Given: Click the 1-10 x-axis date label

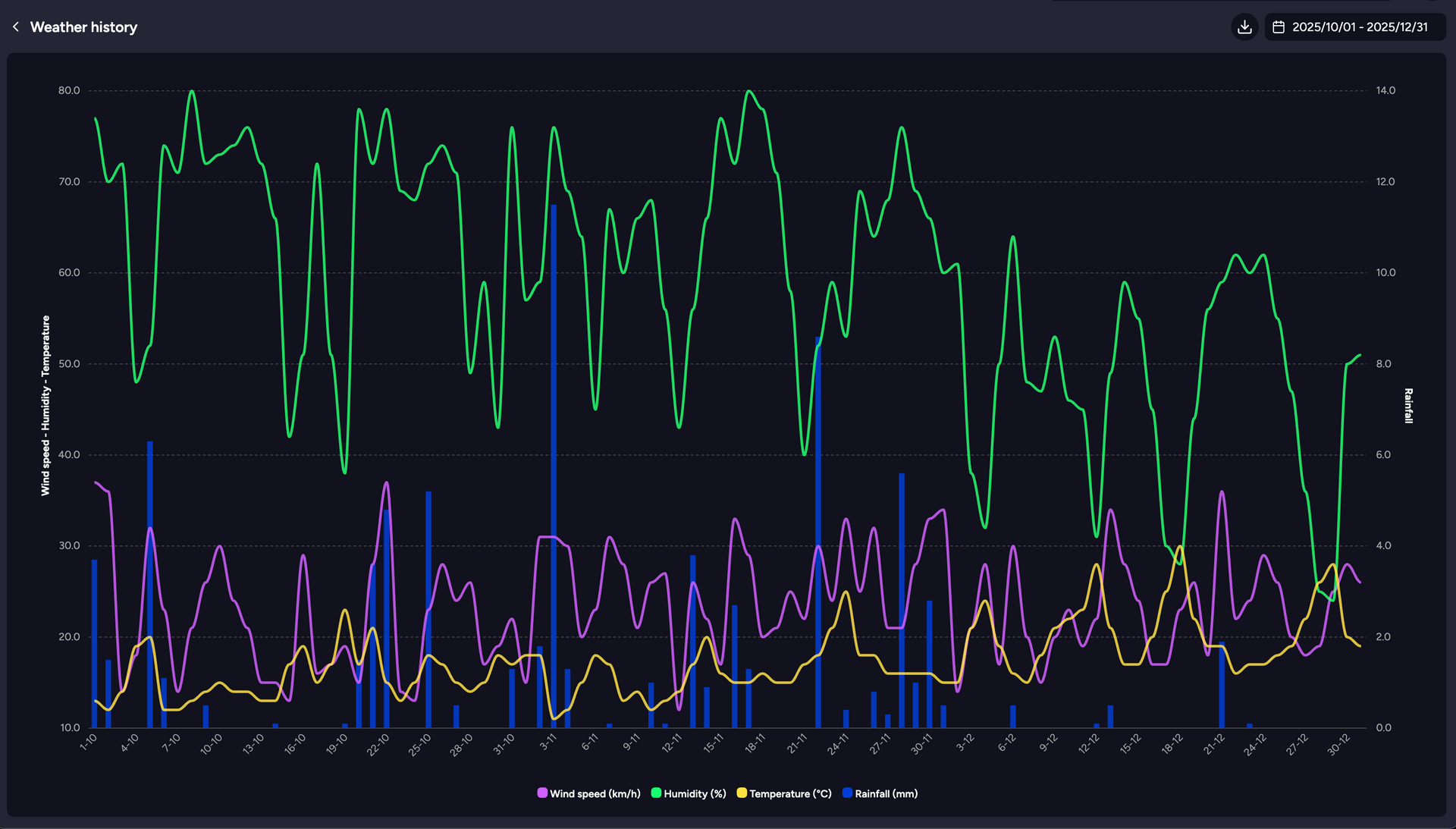Looking at the screenshot, I should pyautogui.click(x=89, y=741).
